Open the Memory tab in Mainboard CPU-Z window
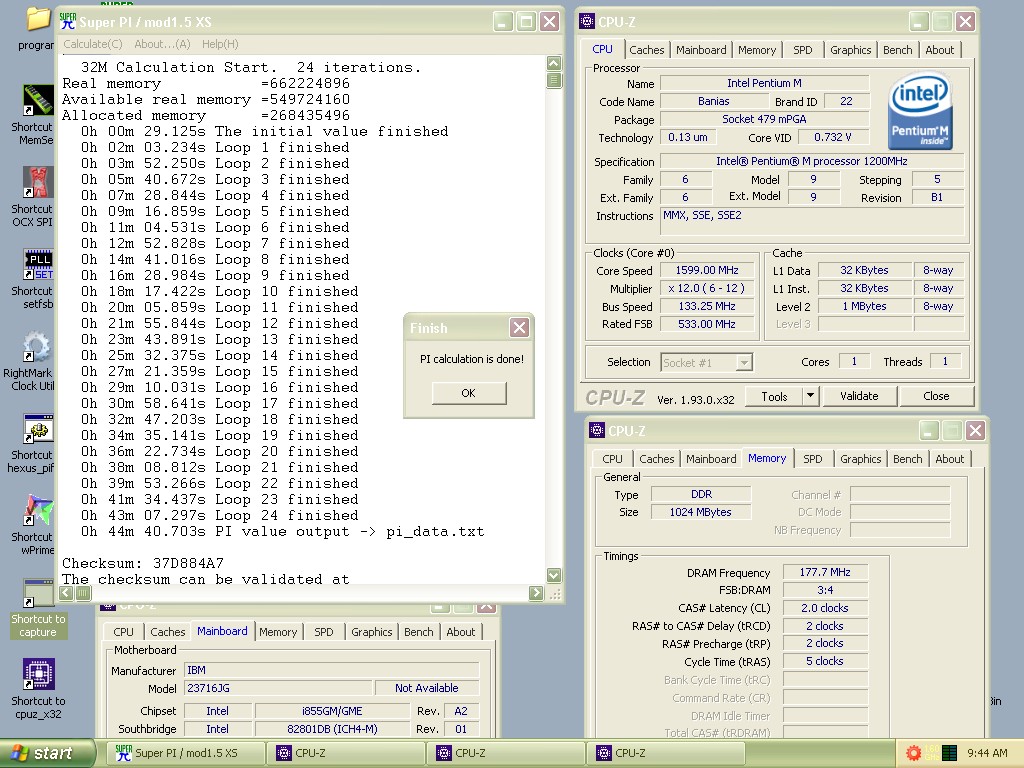This screenshot has height=768, width=1024. (x=278, y=632)
